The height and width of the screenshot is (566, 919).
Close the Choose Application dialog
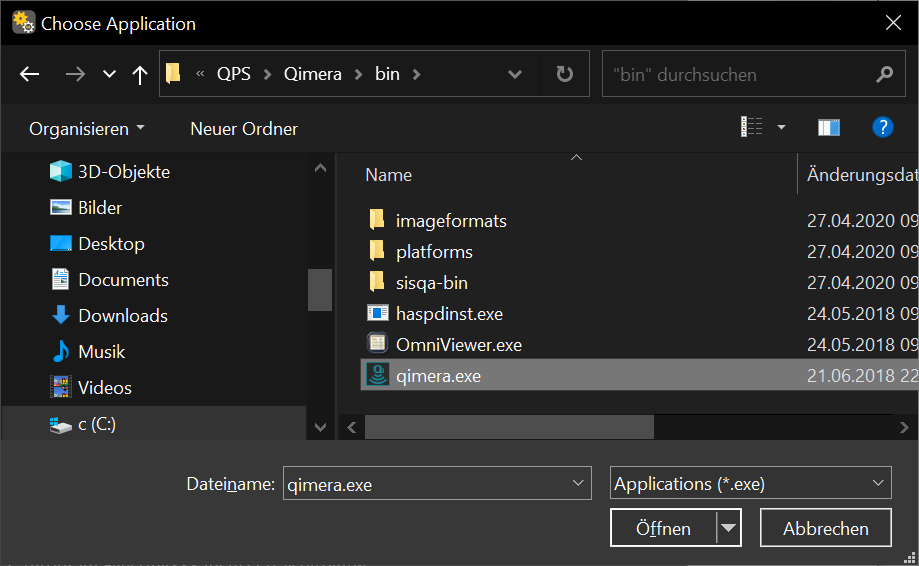[893, 23]
